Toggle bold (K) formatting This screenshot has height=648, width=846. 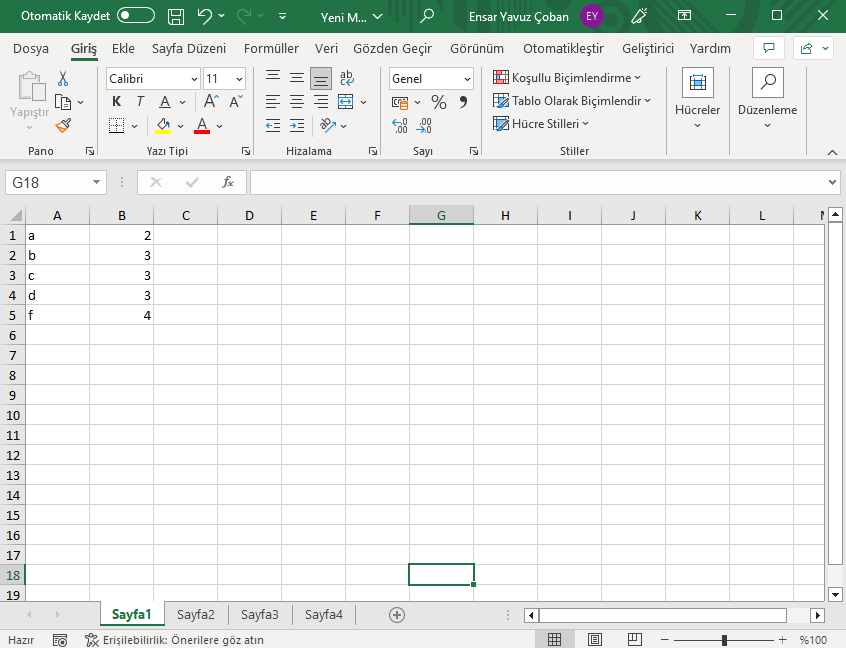[117, 101]
